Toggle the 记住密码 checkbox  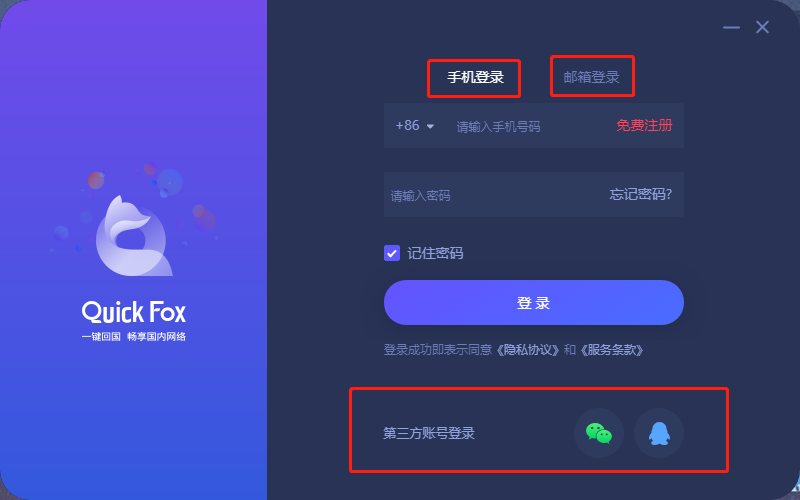pos(392,253)
